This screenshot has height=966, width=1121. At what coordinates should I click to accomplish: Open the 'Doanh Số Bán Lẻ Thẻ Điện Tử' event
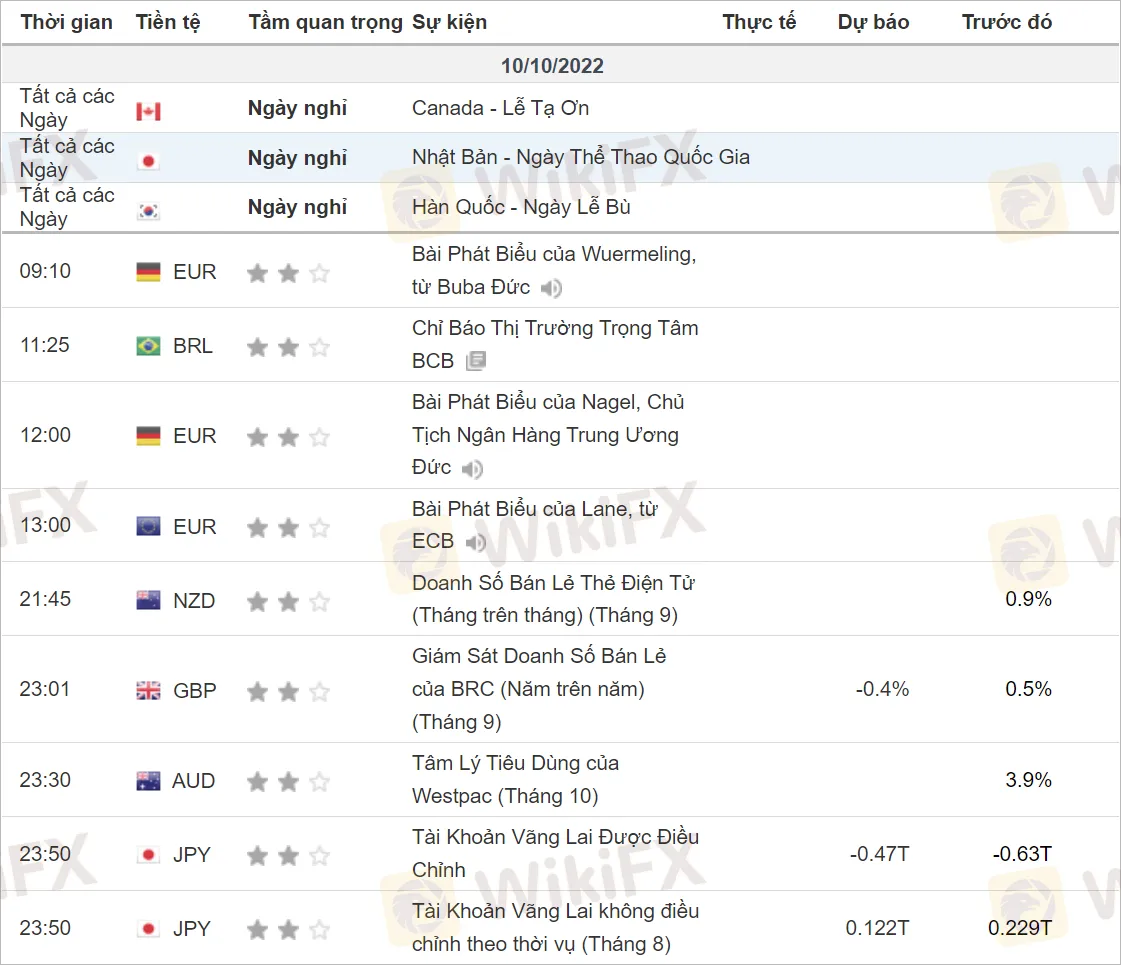(552, 599)
